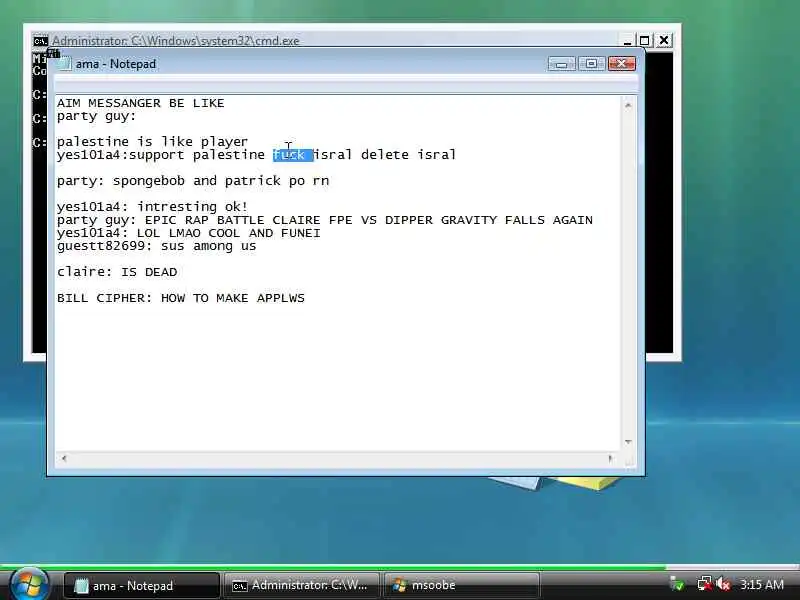800x600 pixels.
Task: Click the Notepad icon in ama title bar
Action: (63, 63)
